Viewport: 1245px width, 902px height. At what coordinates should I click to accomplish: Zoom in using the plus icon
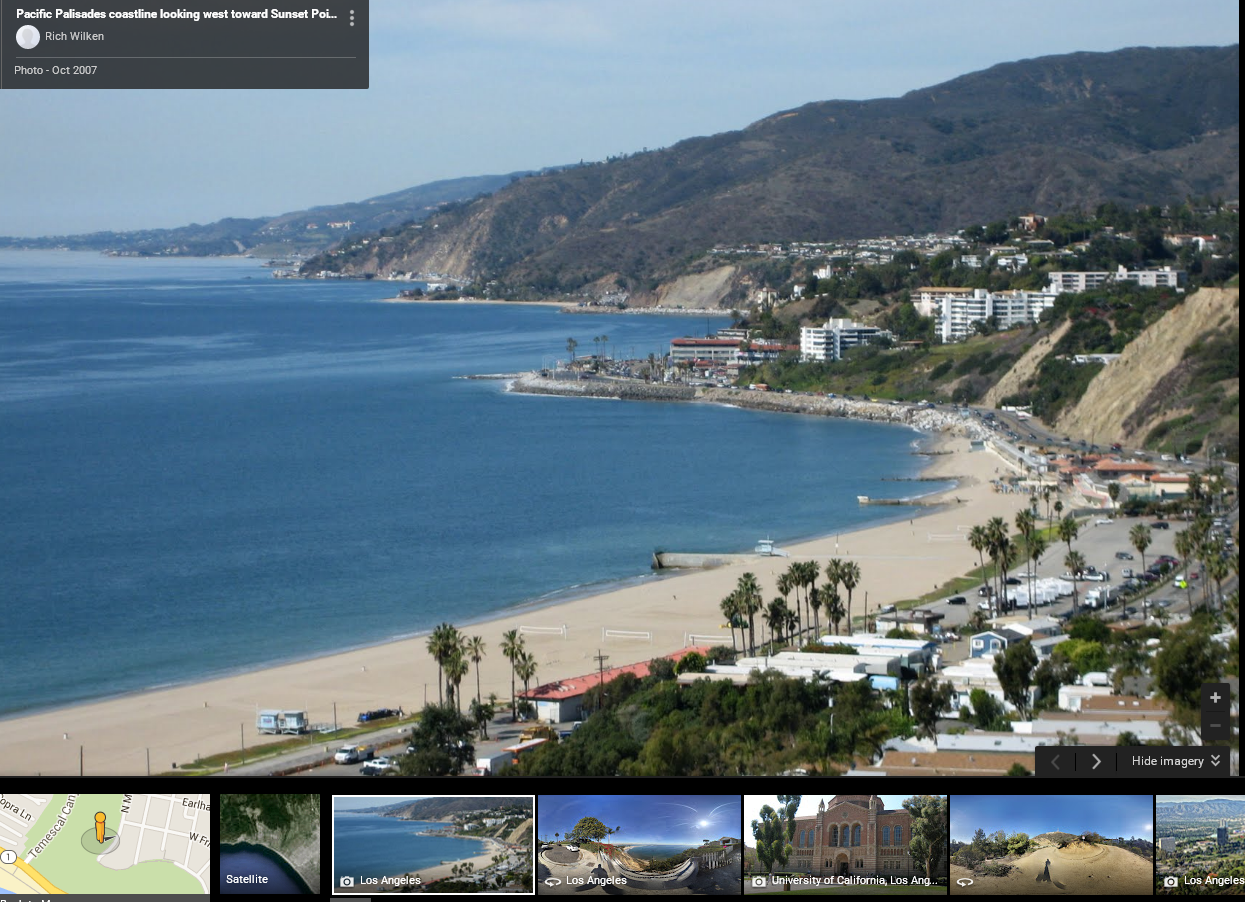[x=1214, y=697]
